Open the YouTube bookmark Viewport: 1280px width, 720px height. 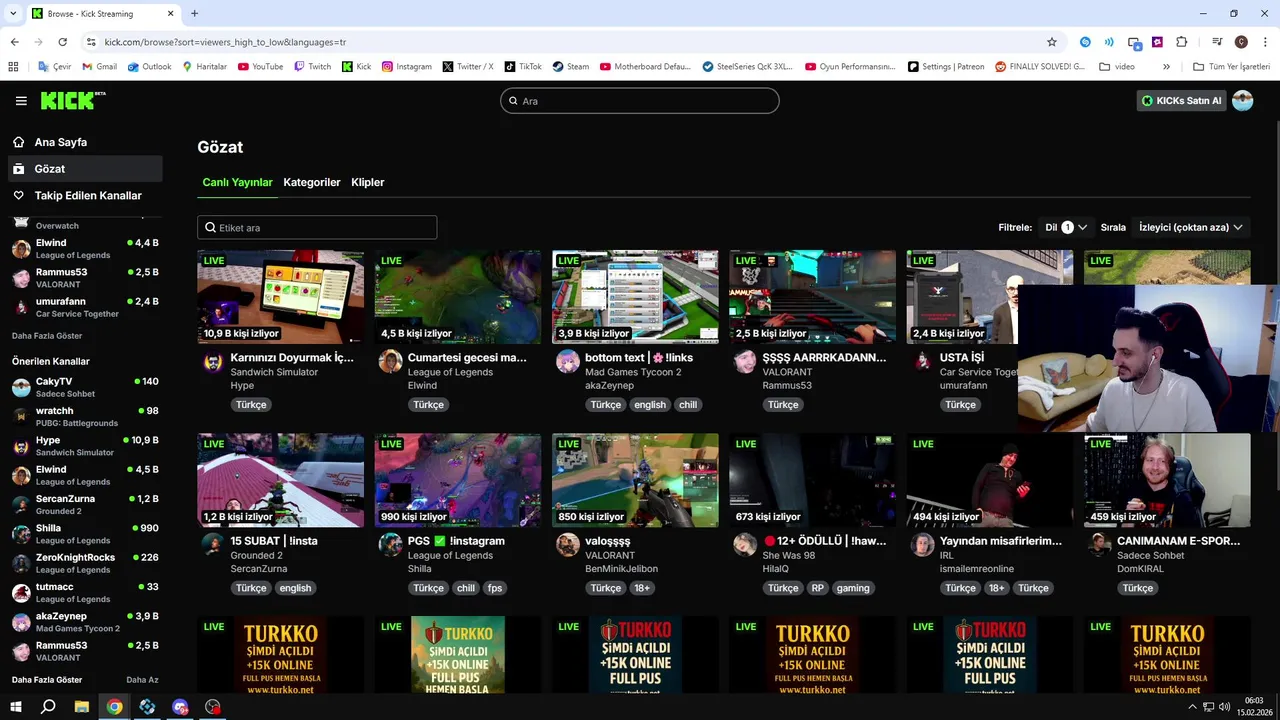click(x=260, y=67)
